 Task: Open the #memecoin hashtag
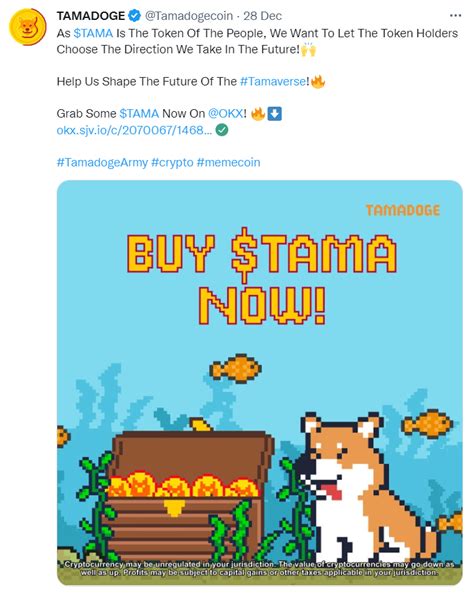[228, 163]
